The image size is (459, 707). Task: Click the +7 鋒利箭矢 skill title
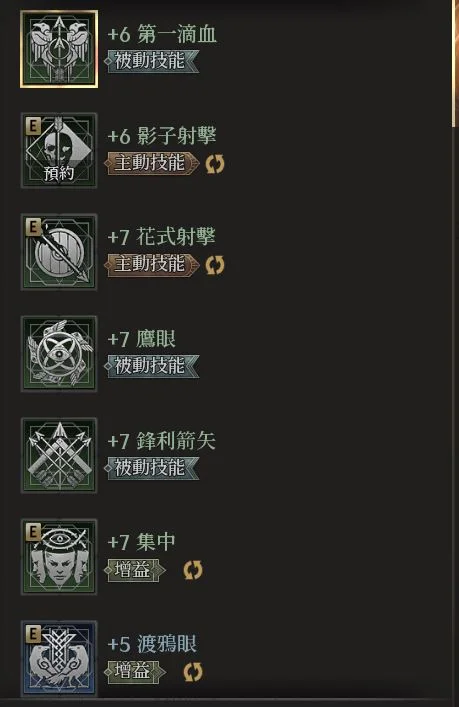tap(162, 441)
